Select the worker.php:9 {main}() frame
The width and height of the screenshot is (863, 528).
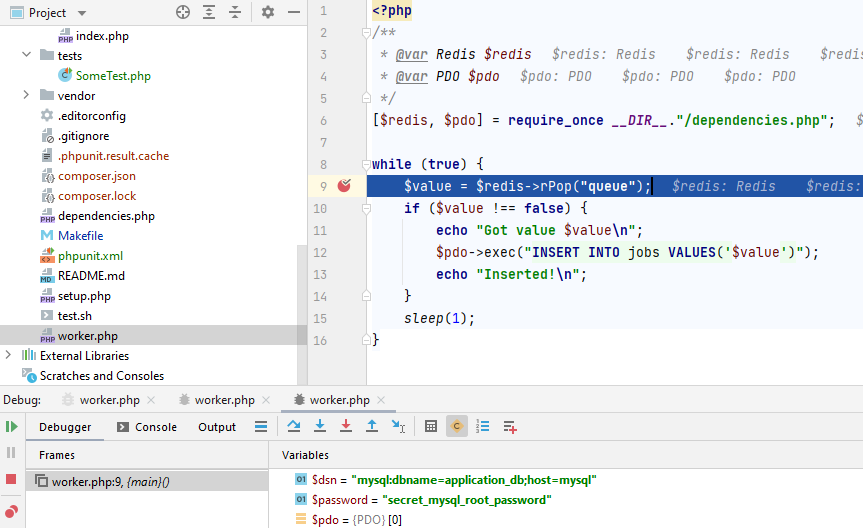coord(110,482)
